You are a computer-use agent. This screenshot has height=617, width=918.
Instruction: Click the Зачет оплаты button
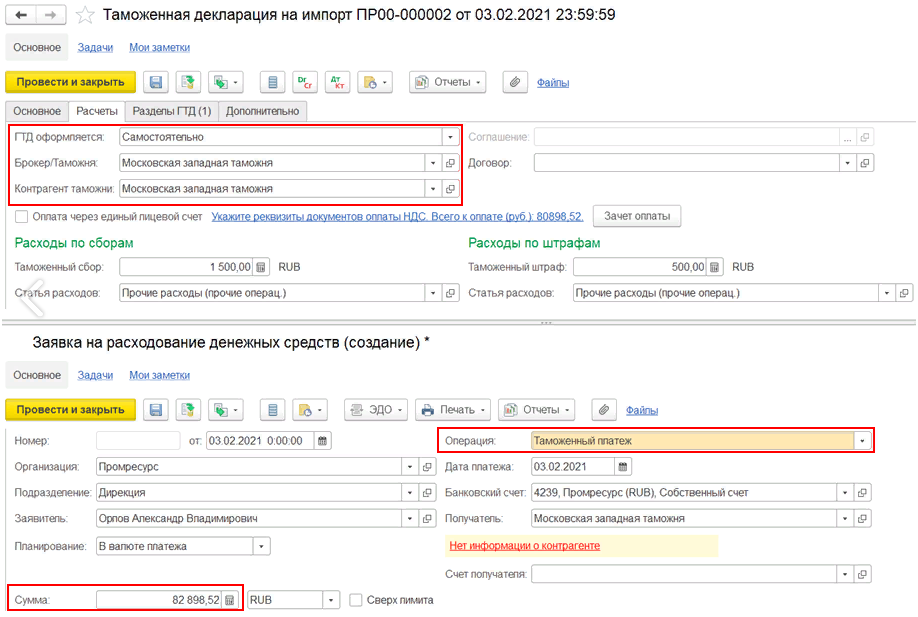[x=637, y=215]
